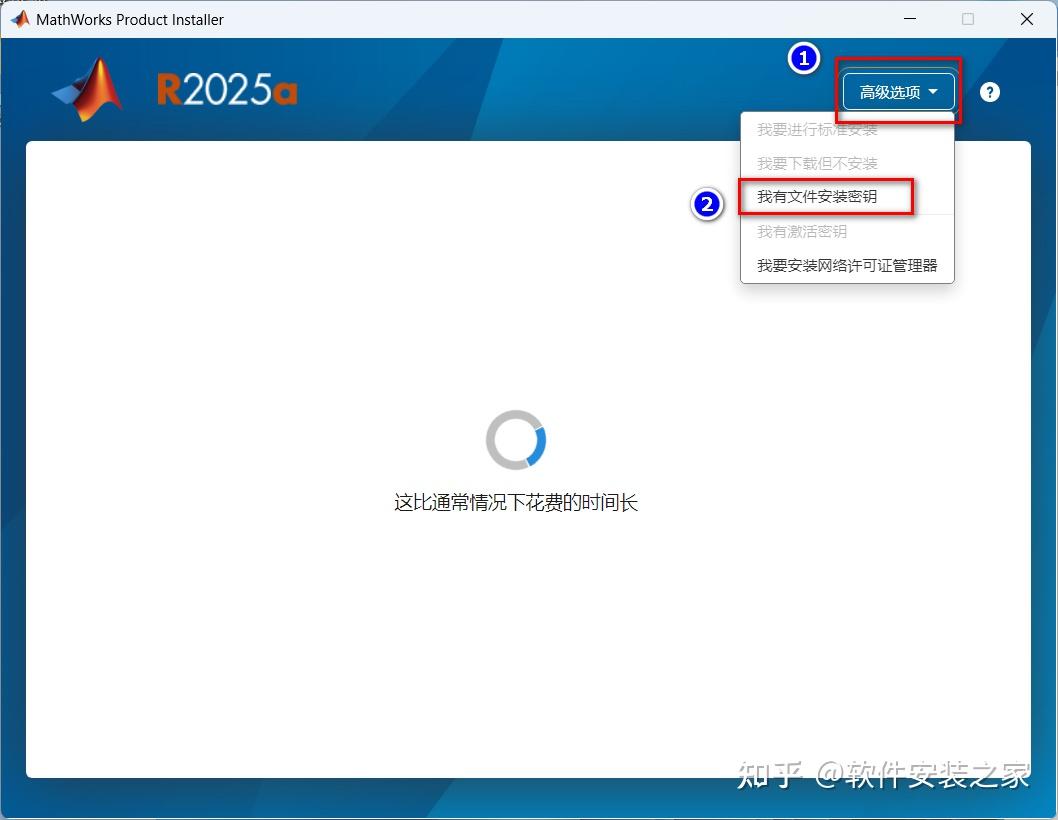Click the 这比通常情况下花费的时间长 status text
The image size is (1058, 820).
point(516,502)
